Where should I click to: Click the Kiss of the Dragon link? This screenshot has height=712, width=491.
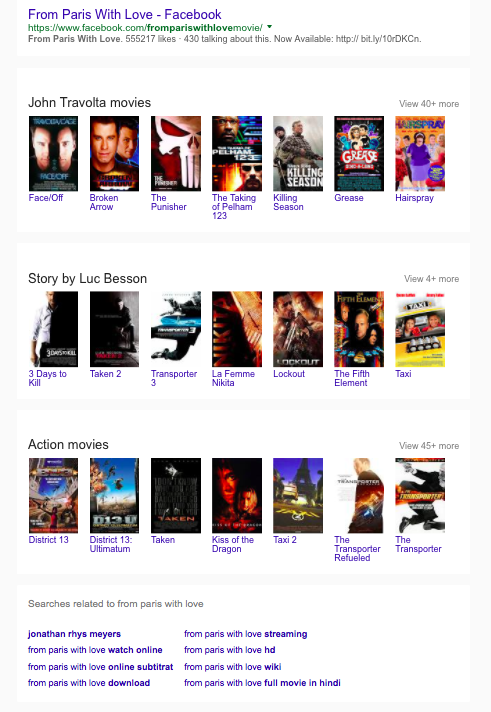[233, 544]
